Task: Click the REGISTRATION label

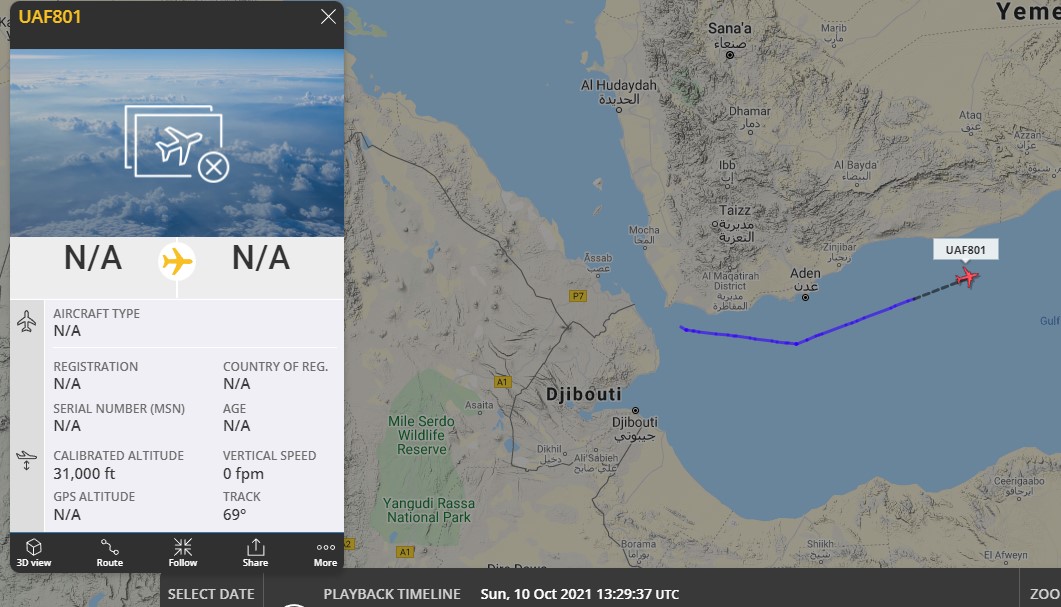Action: pos(95,366)
